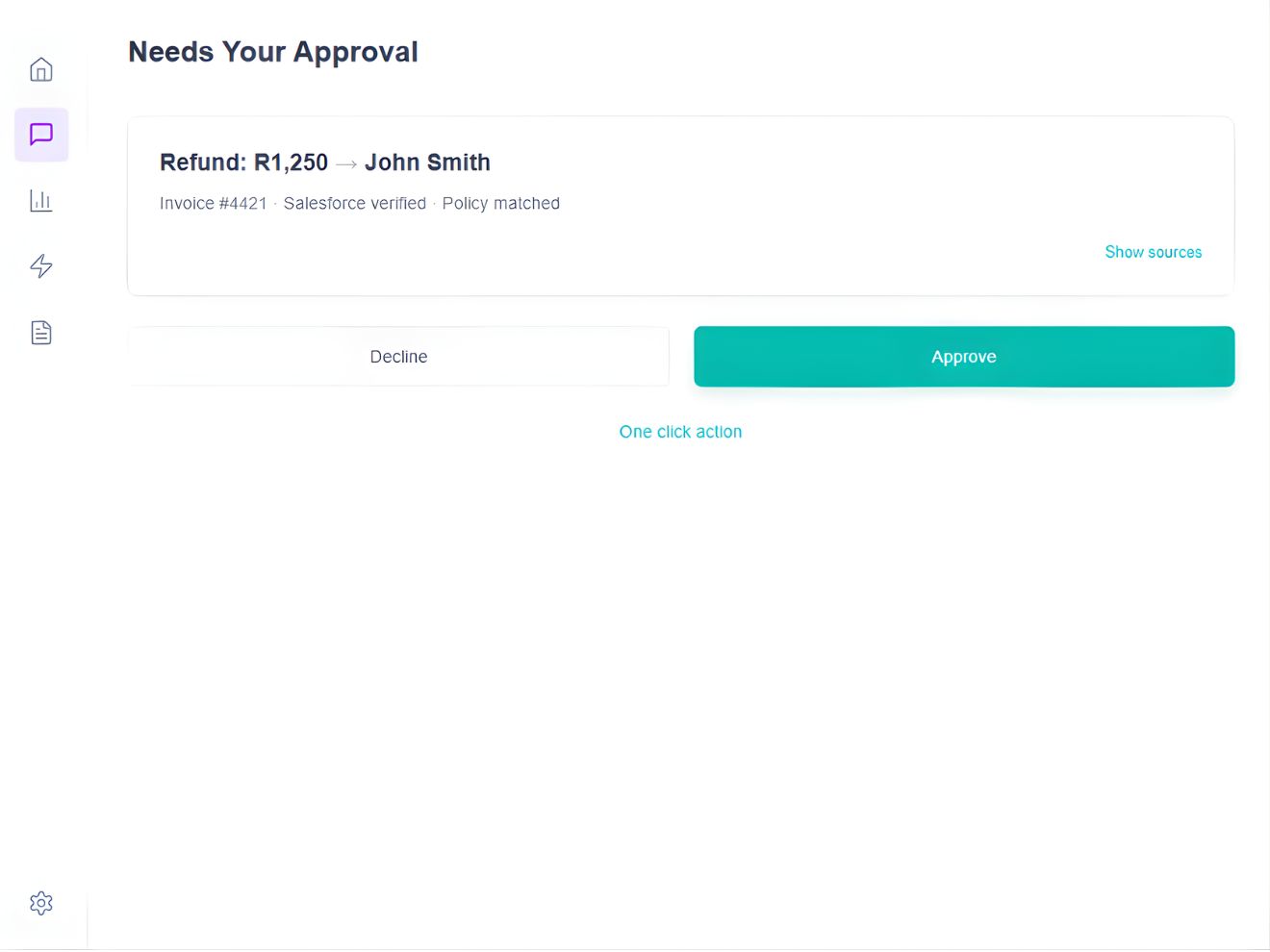Click Invoice #4421 on the refund card
1270x952 pixels.
(x=213, y=203)
